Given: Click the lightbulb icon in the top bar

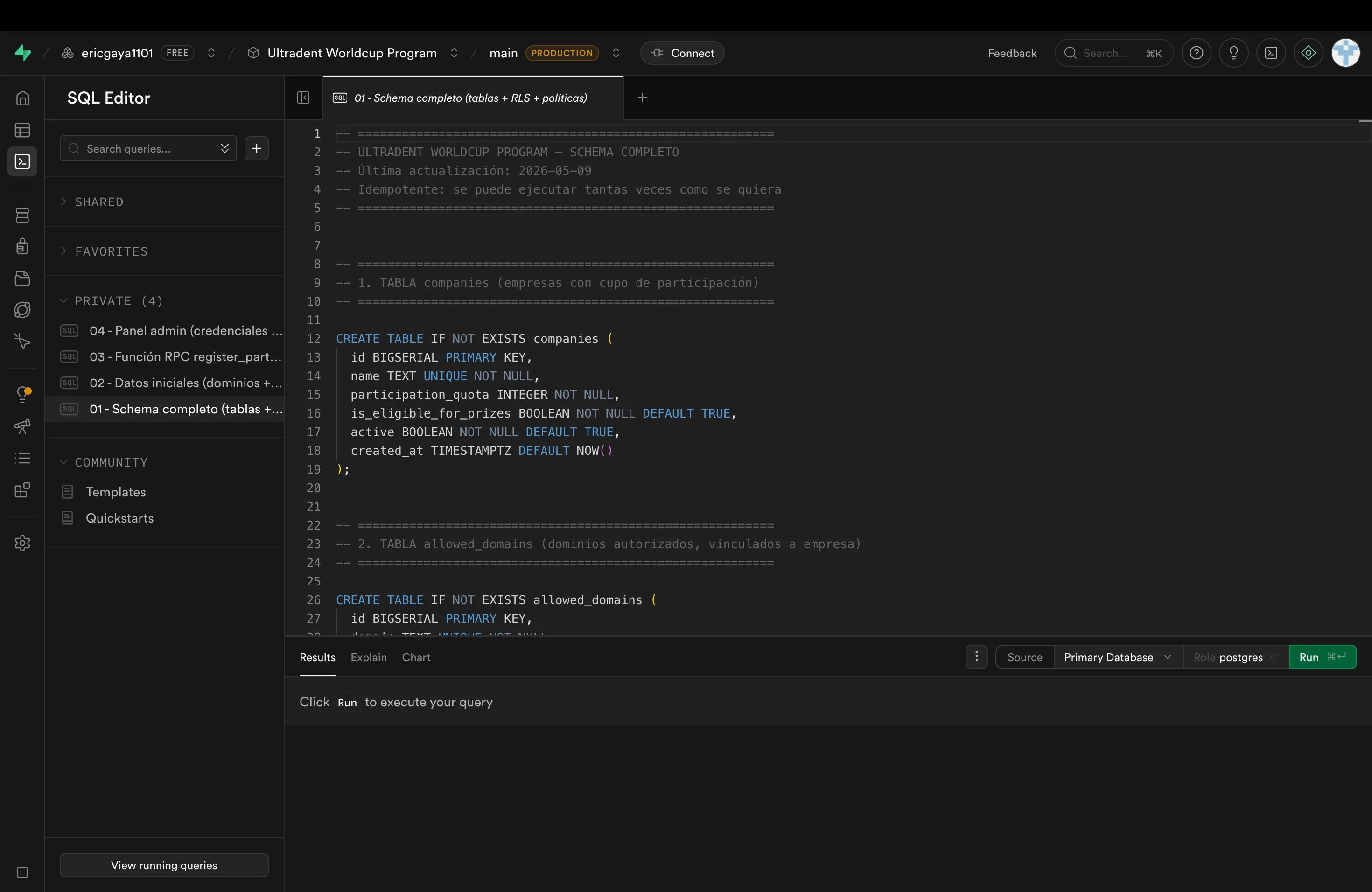Looking at the screenshot, I should pos(1234,53).
